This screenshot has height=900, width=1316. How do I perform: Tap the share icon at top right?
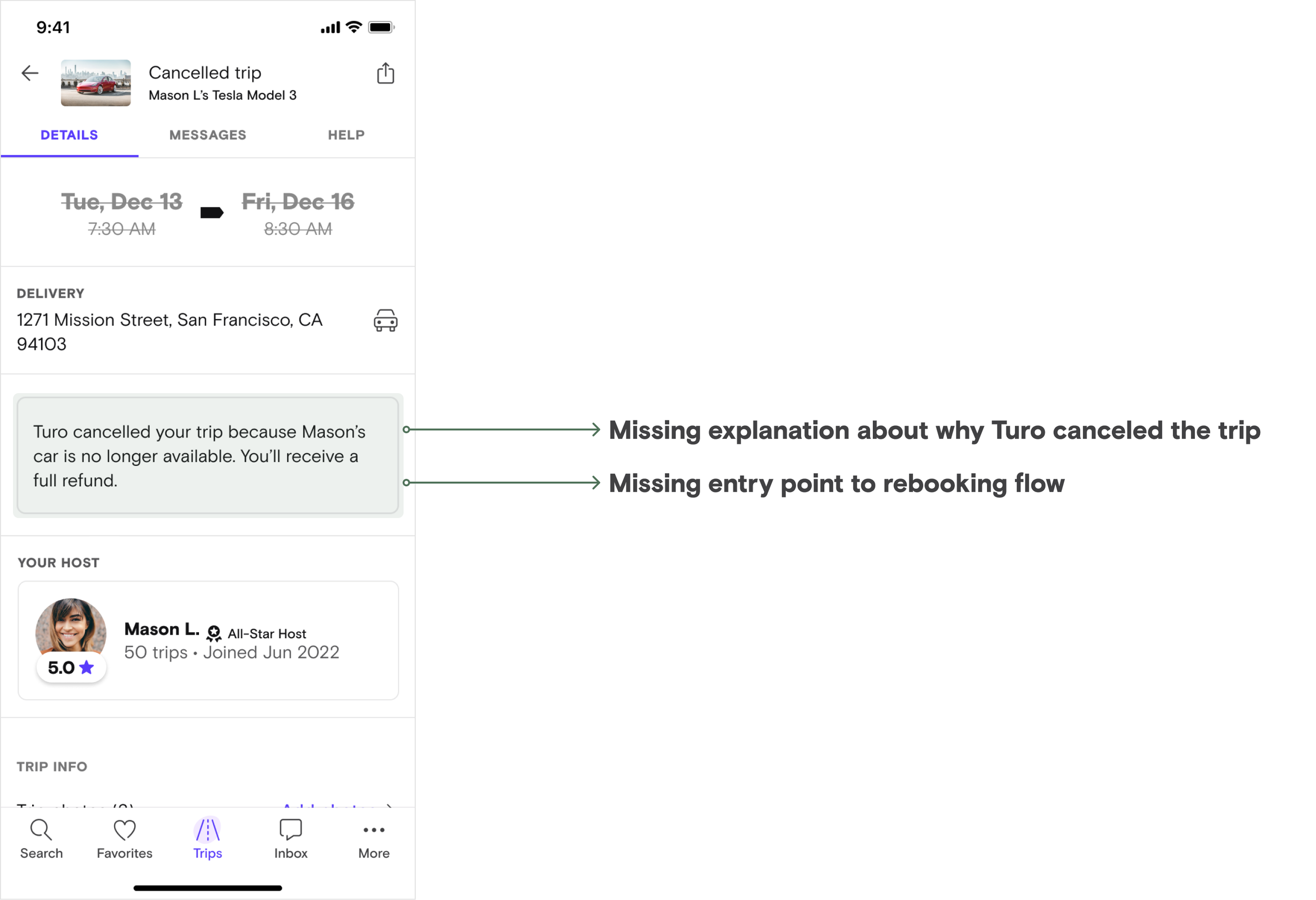click(x=386, y=74)
